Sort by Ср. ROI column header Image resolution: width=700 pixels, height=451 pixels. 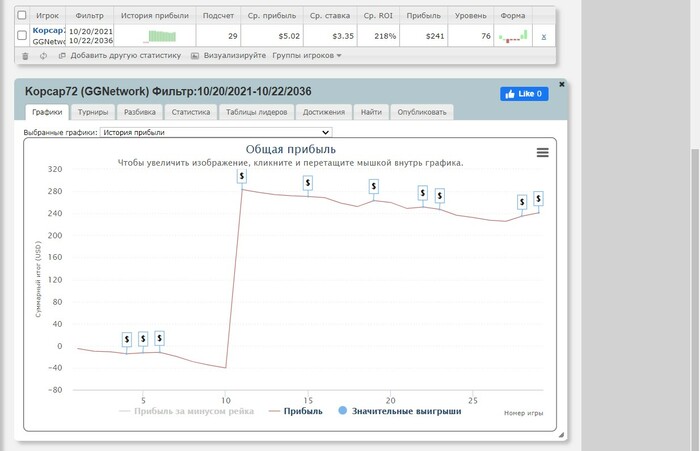pyautogui.click(x=378, y=15)
